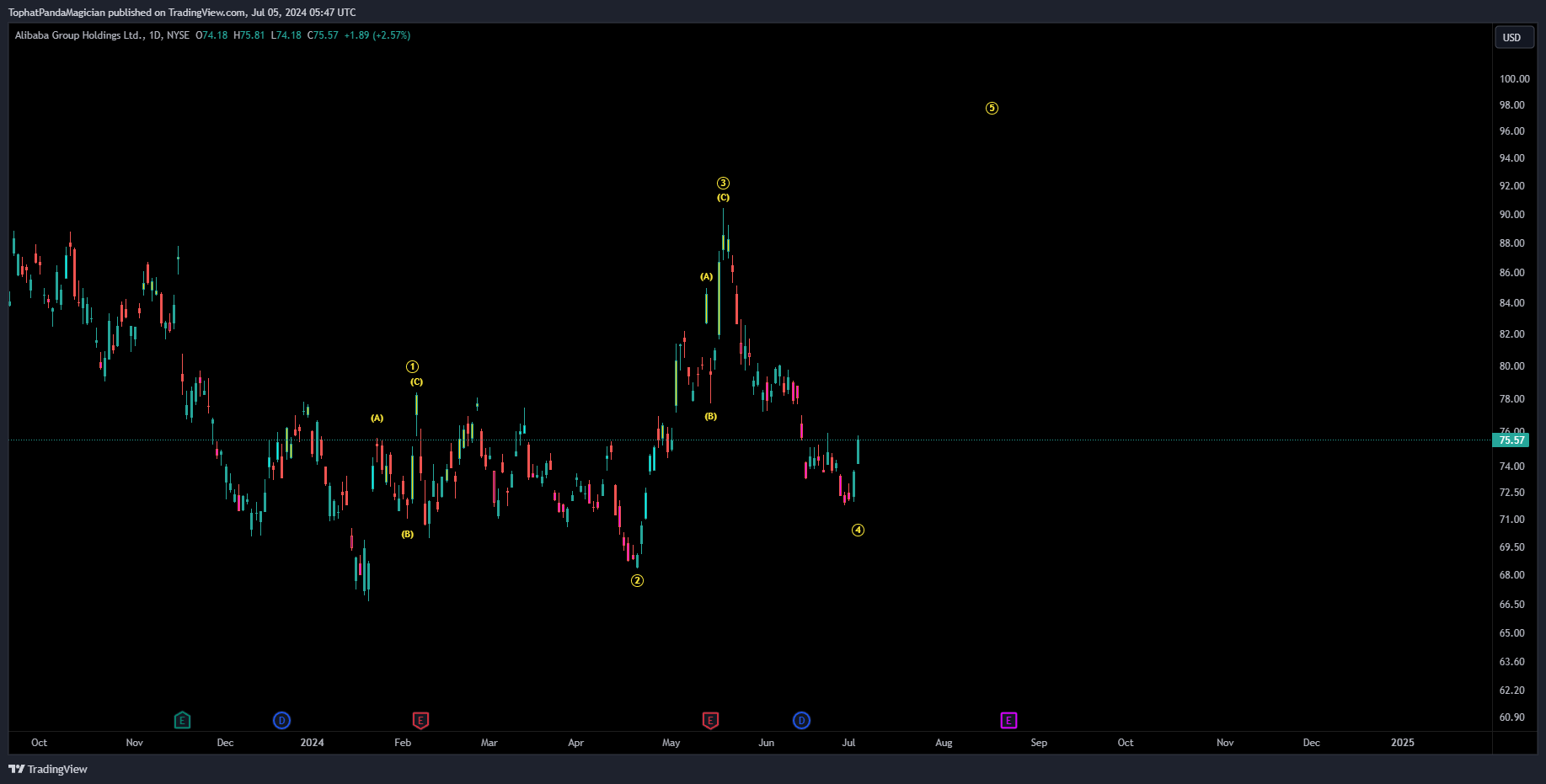Select the circled wave 3 label
This screenshot has width=1546, height=784.
click(723, 183)
